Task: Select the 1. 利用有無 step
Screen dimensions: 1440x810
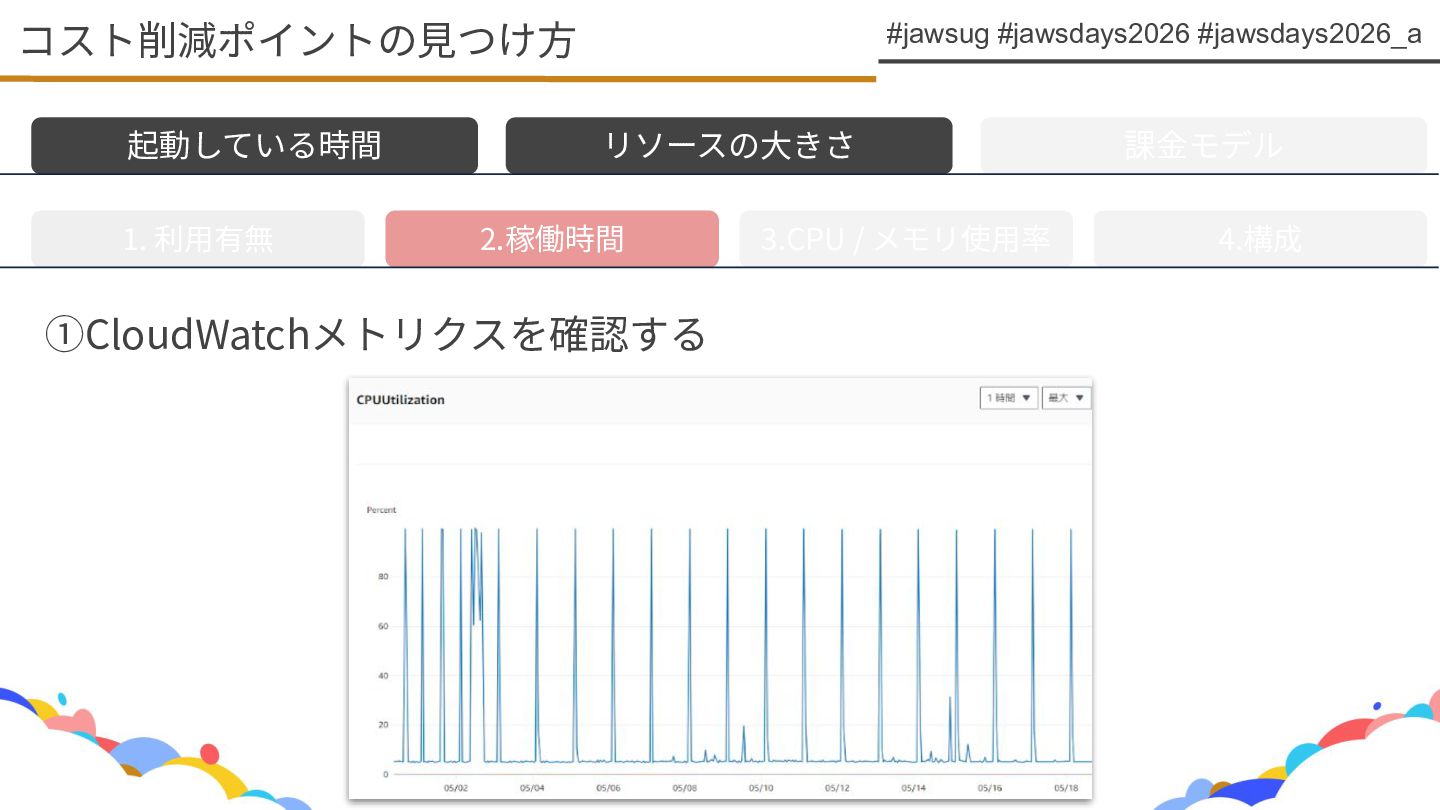Action: [198, 239]
